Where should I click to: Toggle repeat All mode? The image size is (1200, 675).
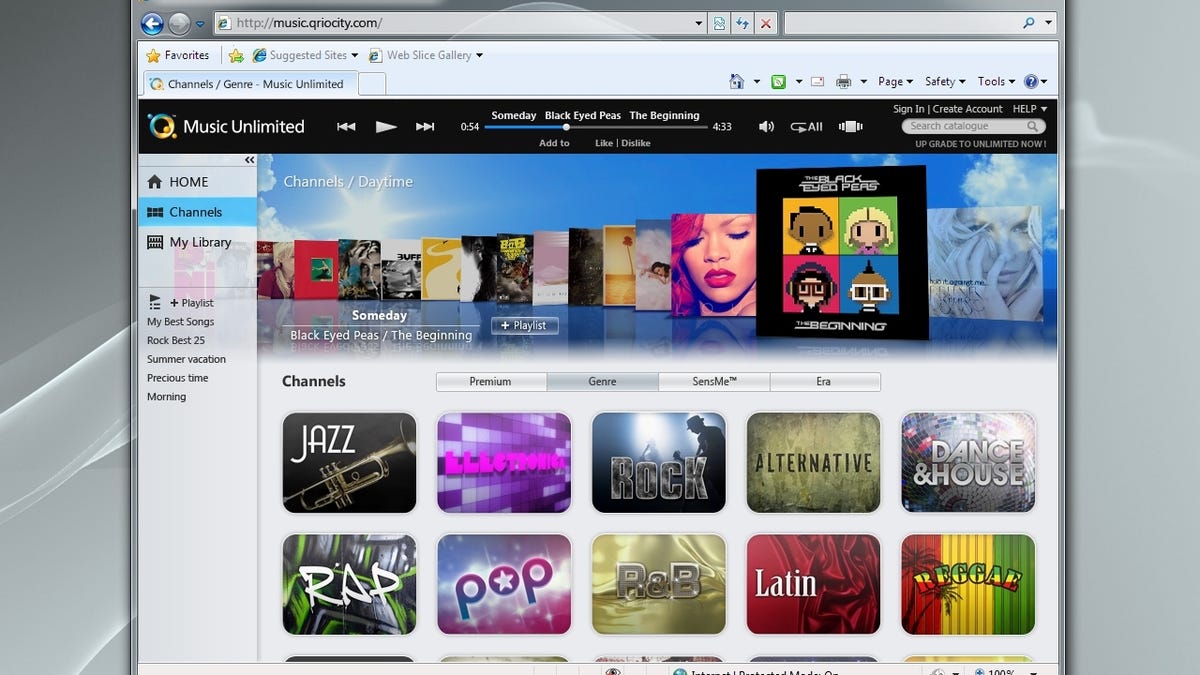806,127
